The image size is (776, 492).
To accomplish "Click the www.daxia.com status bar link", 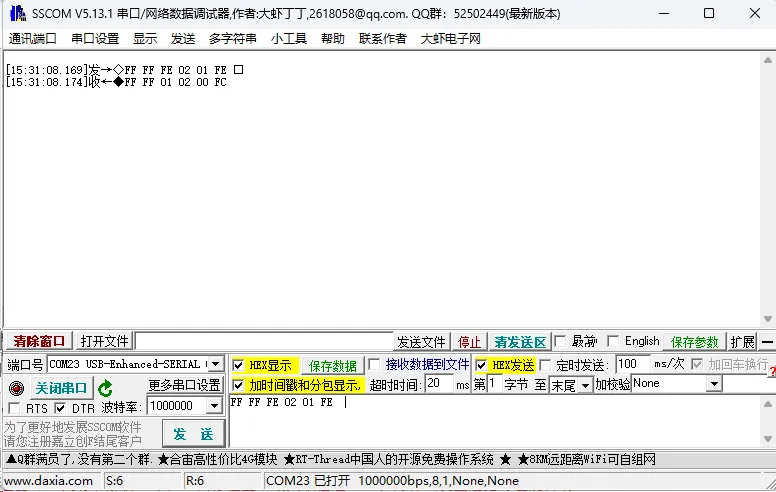I will pyautogui.click(x=48, y=481).
